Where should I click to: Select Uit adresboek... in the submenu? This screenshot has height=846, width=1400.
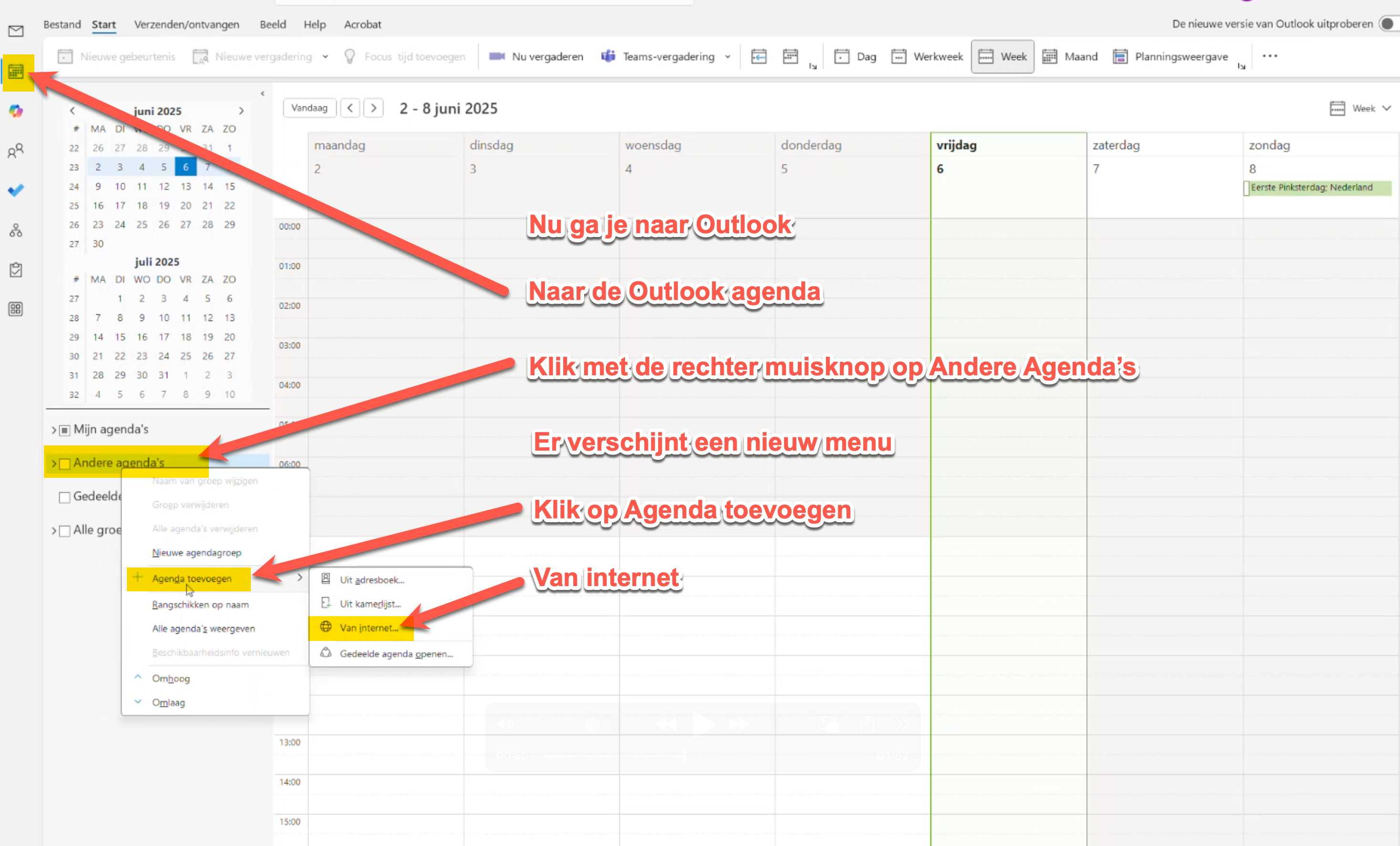click(x=391, y=579)
